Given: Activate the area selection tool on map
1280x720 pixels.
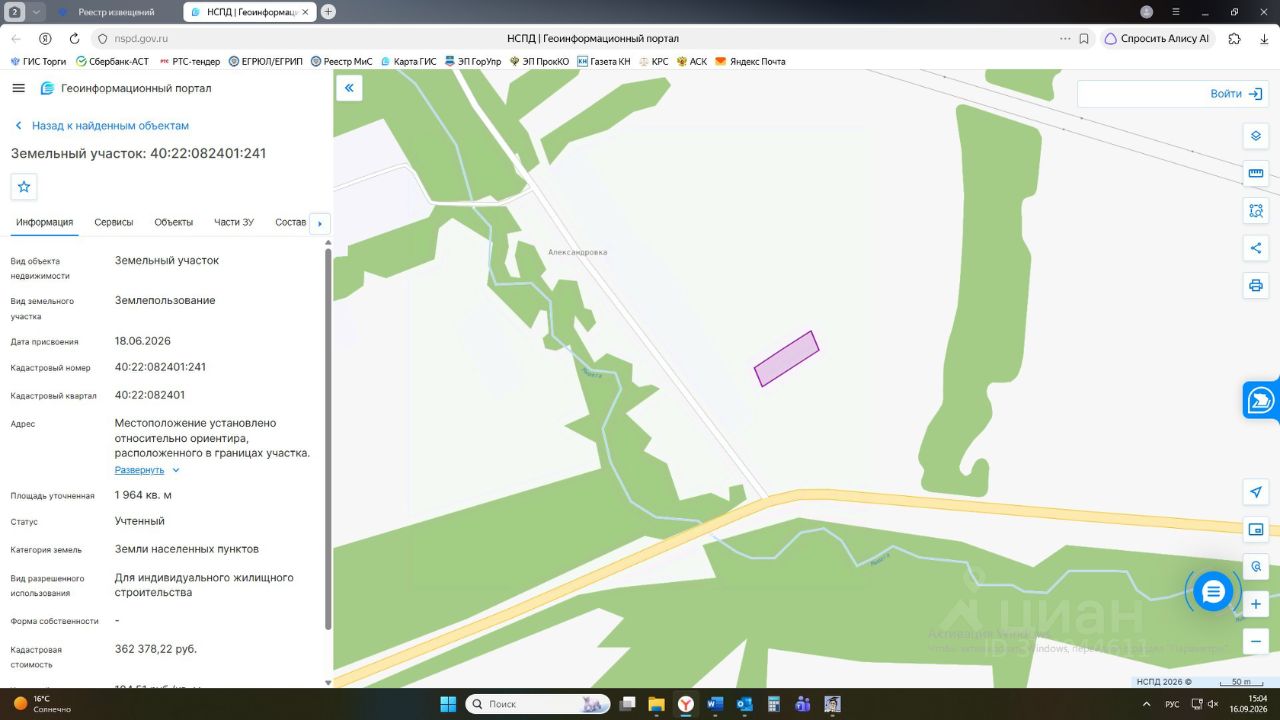Looking at the screenshot, I should [x=1256, y=211].
